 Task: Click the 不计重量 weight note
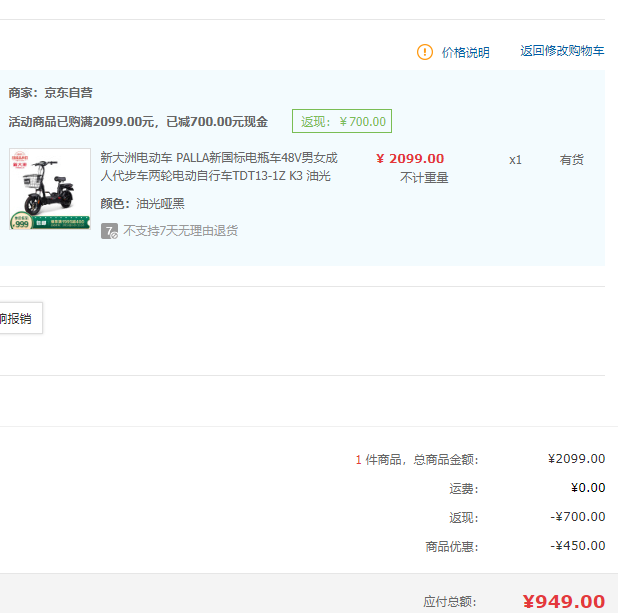tap(424, 177)
